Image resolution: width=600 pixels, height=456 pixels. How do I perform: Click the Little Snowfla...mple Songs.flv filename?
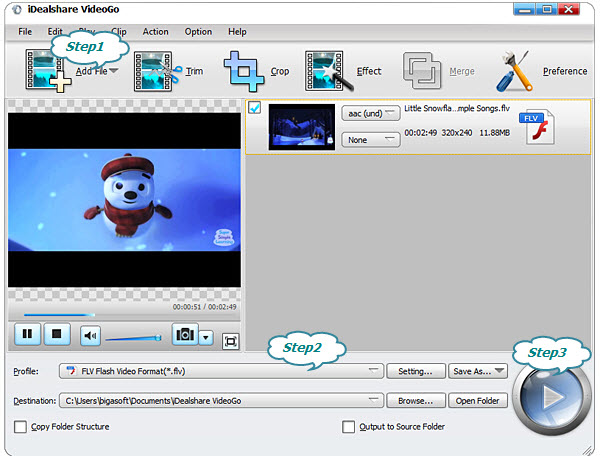(x=457, y=108)
